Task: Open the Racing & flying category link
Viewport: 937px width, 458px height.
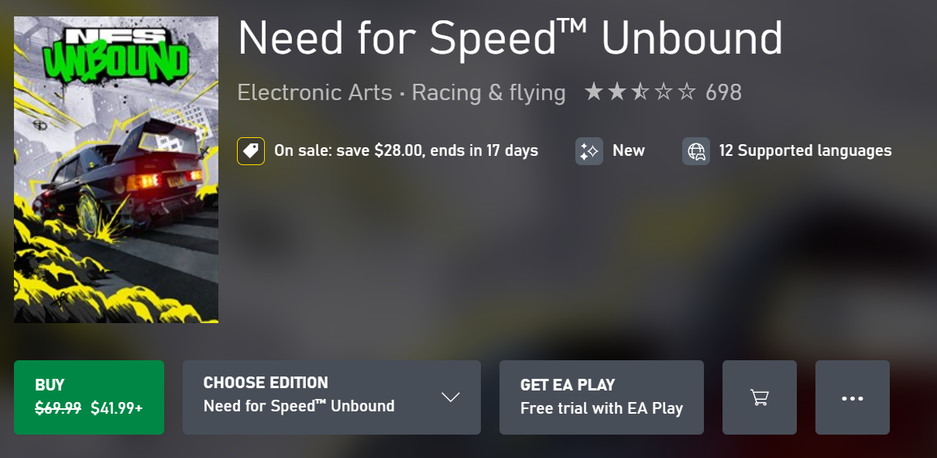Action: 489,93
